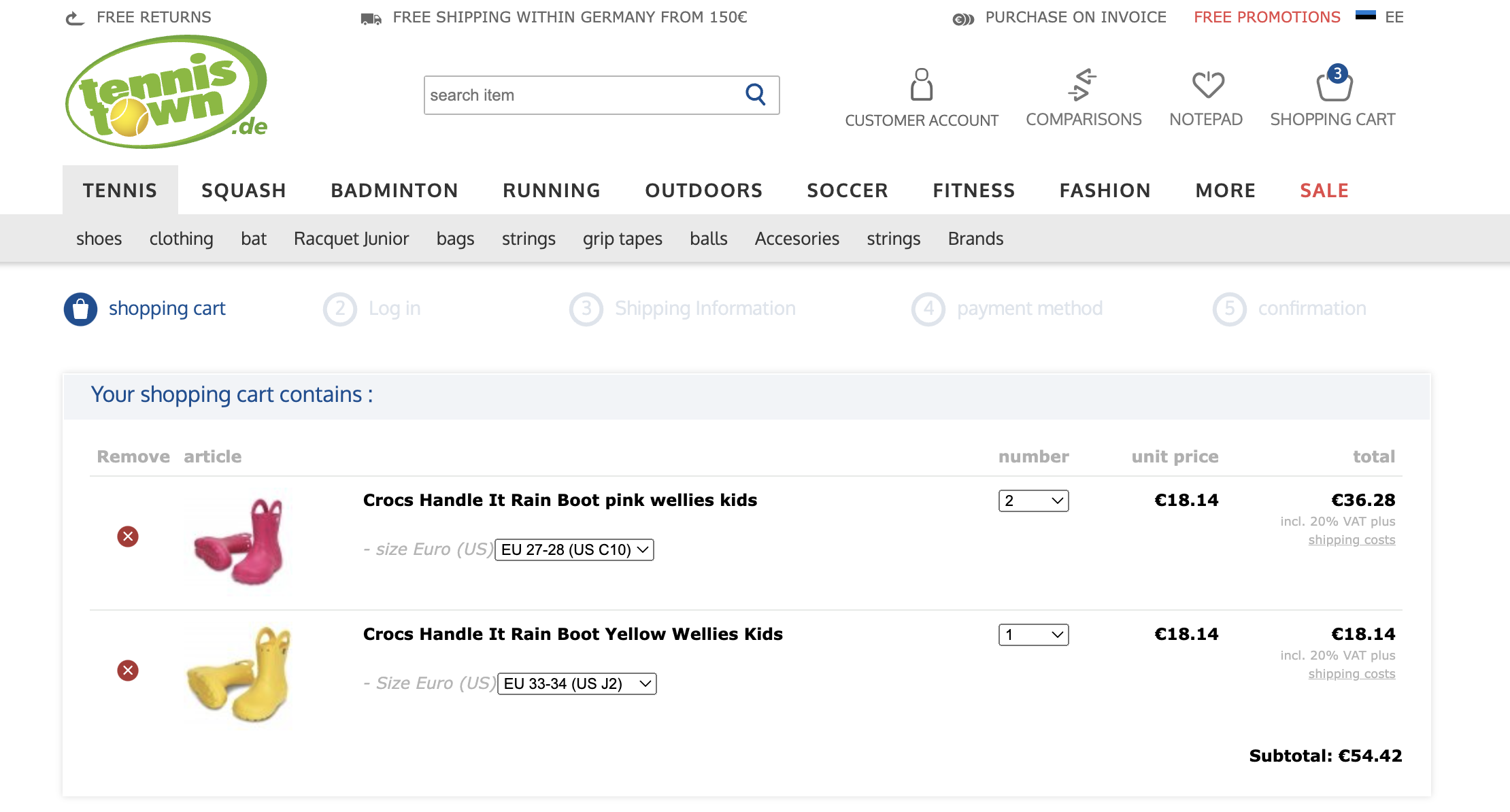Open yellow rain boot thumbnail
The image size is (1510, 812).
coord(239,675)
